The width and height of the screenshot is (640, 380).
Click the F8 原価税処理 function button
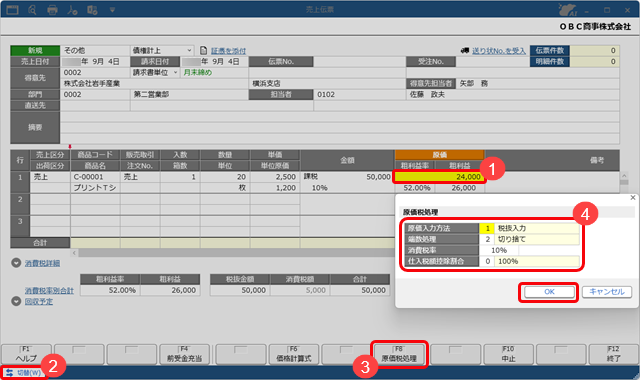tap(399, 354)
